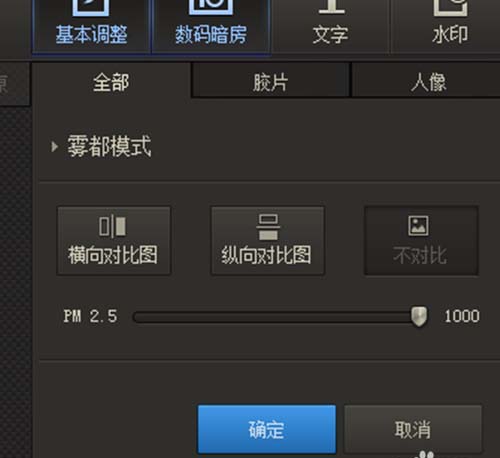
Task: Click the 1000 value next to slider
Action: pyautogui.click(x=462, y=316)
